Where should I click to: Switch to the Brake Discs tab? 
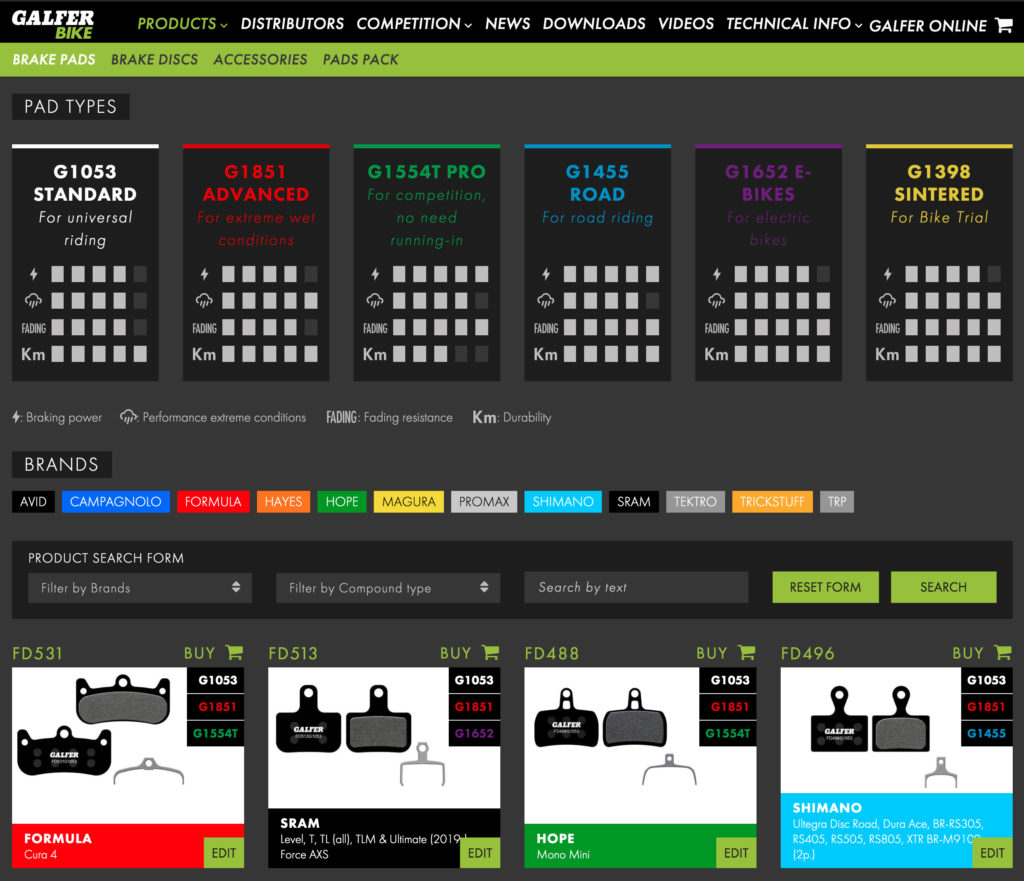tap(154, 60)
